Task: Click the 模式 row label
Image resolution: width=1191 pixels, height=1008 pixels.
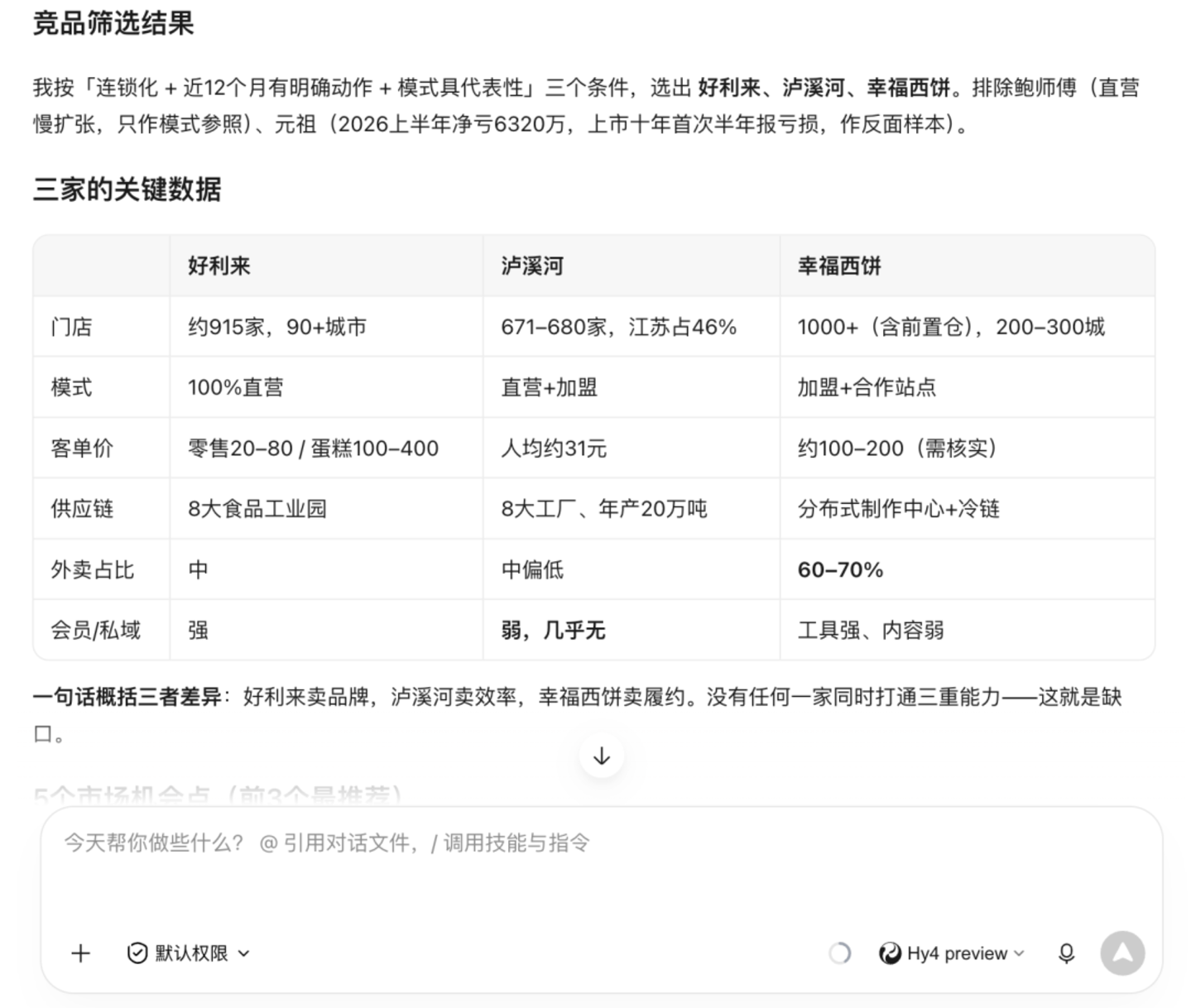Action: pyautogui.click(x=71, y=387)
